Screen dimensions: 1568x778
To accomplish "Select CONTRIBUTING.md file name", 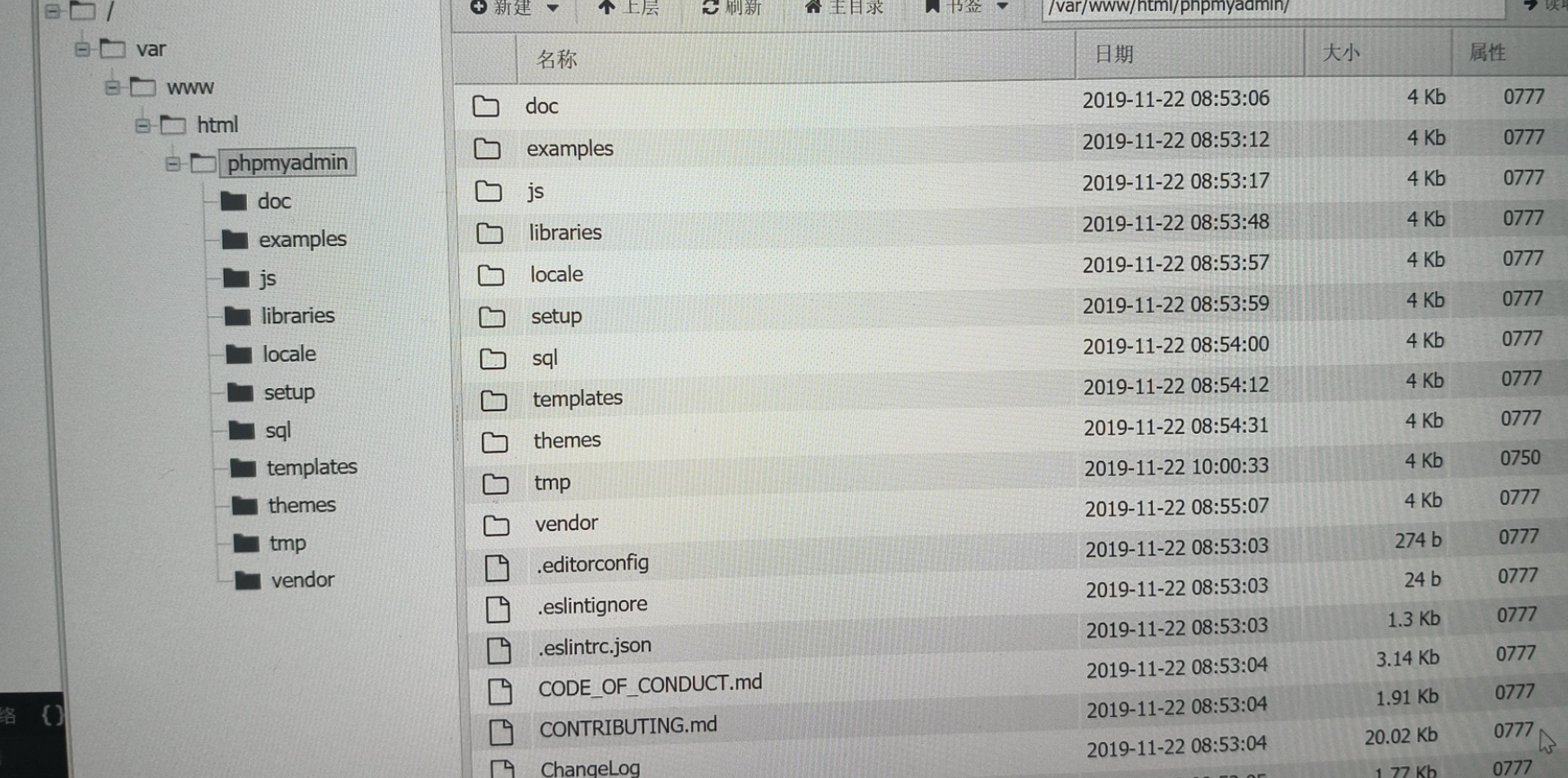I will [x=628, y=727].
